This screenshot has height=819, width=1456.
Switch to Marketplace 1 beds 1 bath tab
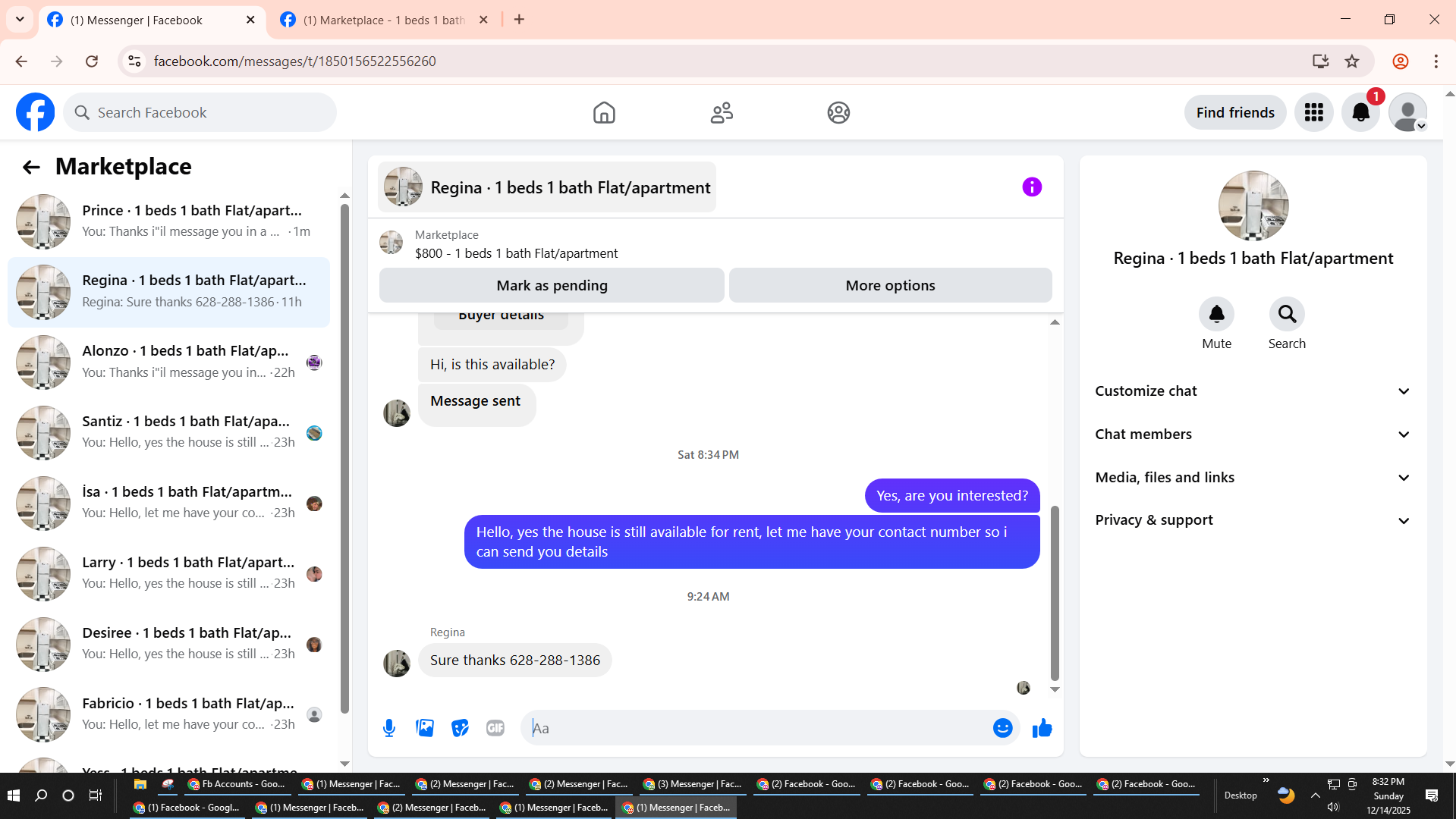tap(385, 20)
